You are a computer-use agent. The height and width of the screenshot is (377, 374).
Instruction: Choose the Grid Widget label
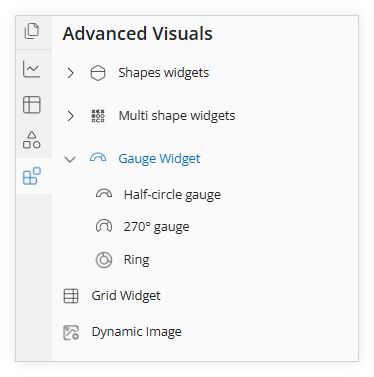point(126,296)
